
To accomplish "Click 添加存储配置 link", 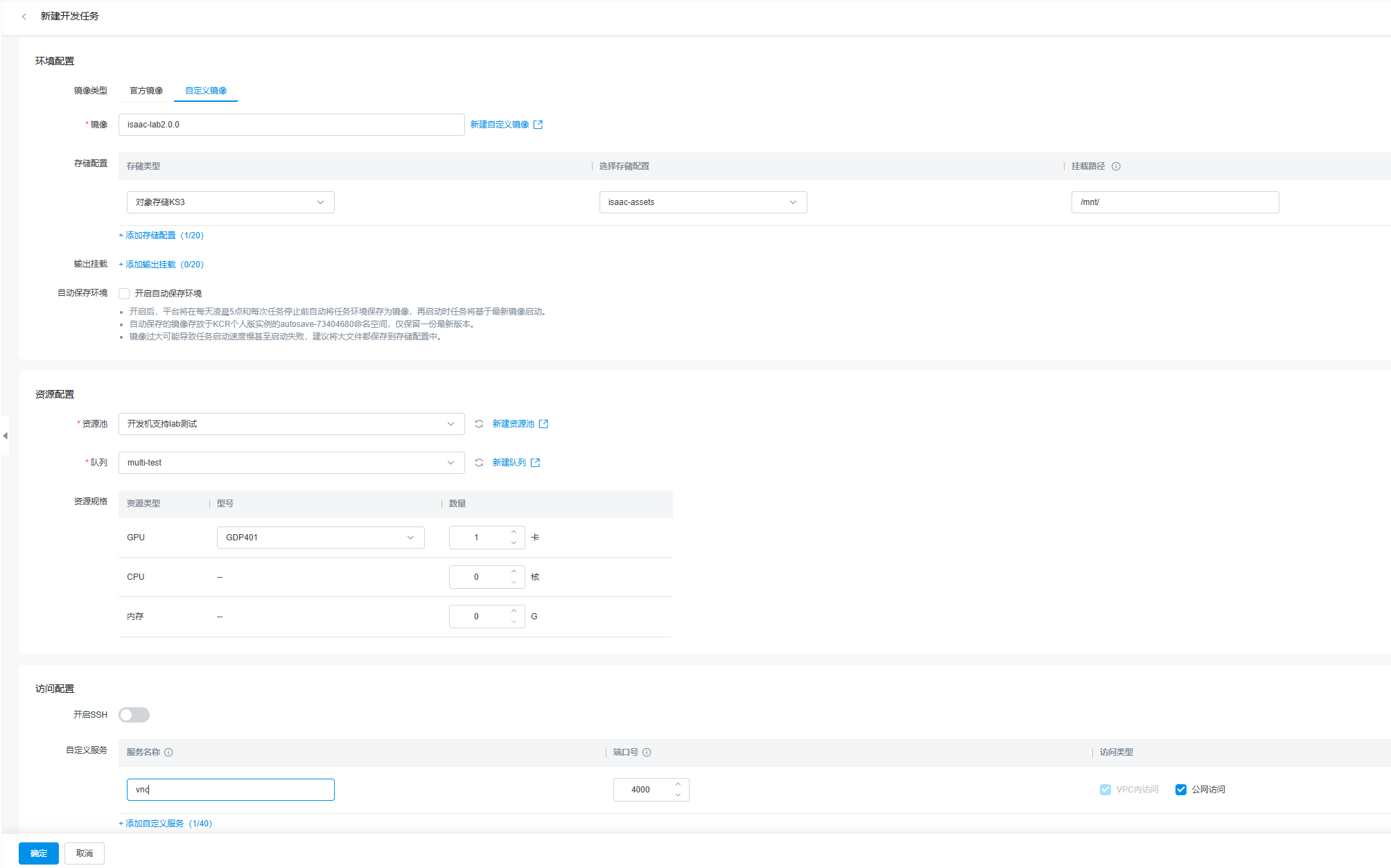I will pos(150,236).
